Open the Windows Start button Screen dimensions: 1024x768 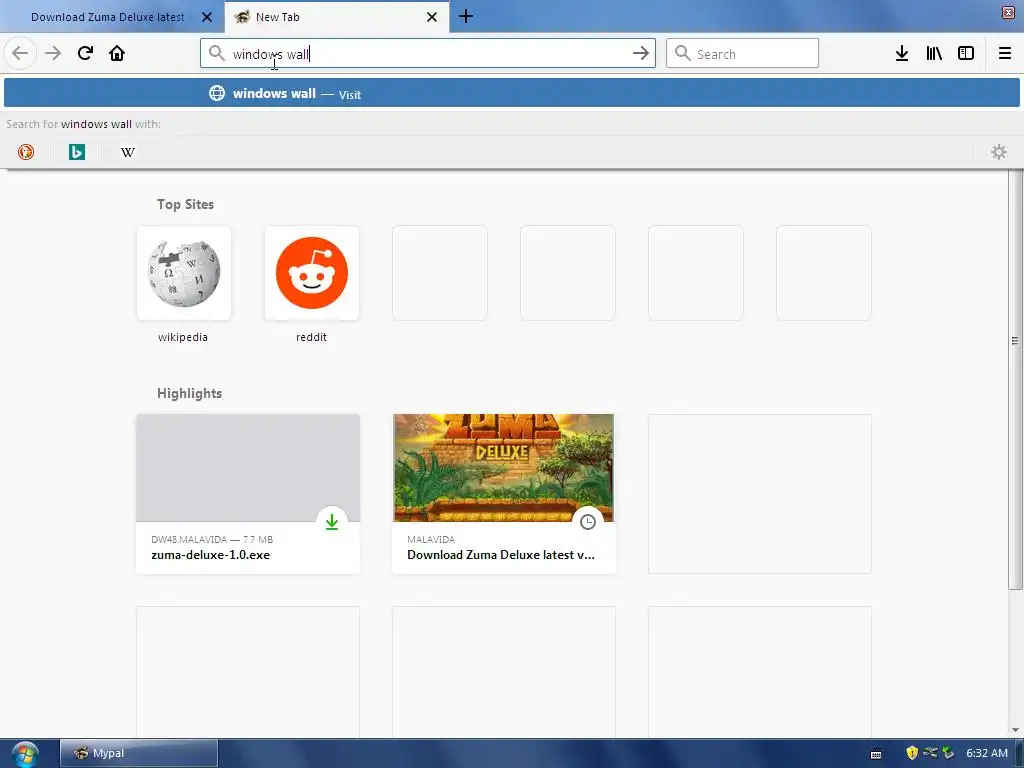pos(25,754)
